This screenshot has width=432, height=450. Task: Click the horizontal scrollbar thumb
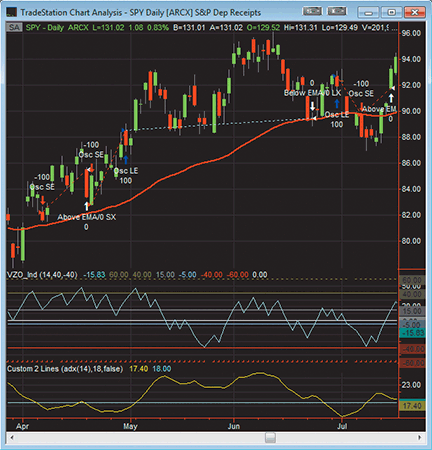pyautogui.click(x=270, y=437)
